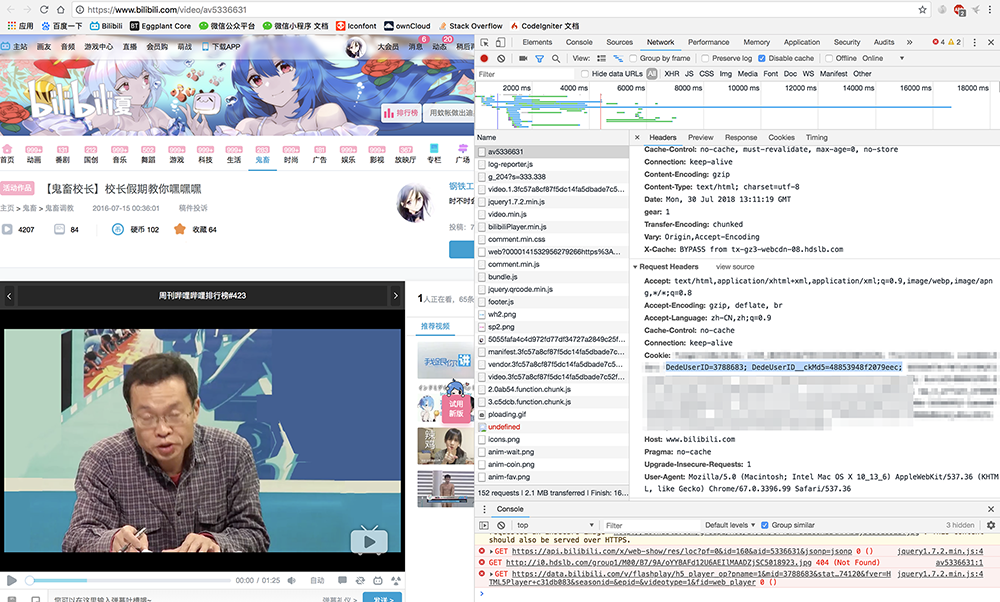This screenshot has height=602, width=1000.
Task: Click the capture screenshots camera icon
Action: tap(521, 59)
